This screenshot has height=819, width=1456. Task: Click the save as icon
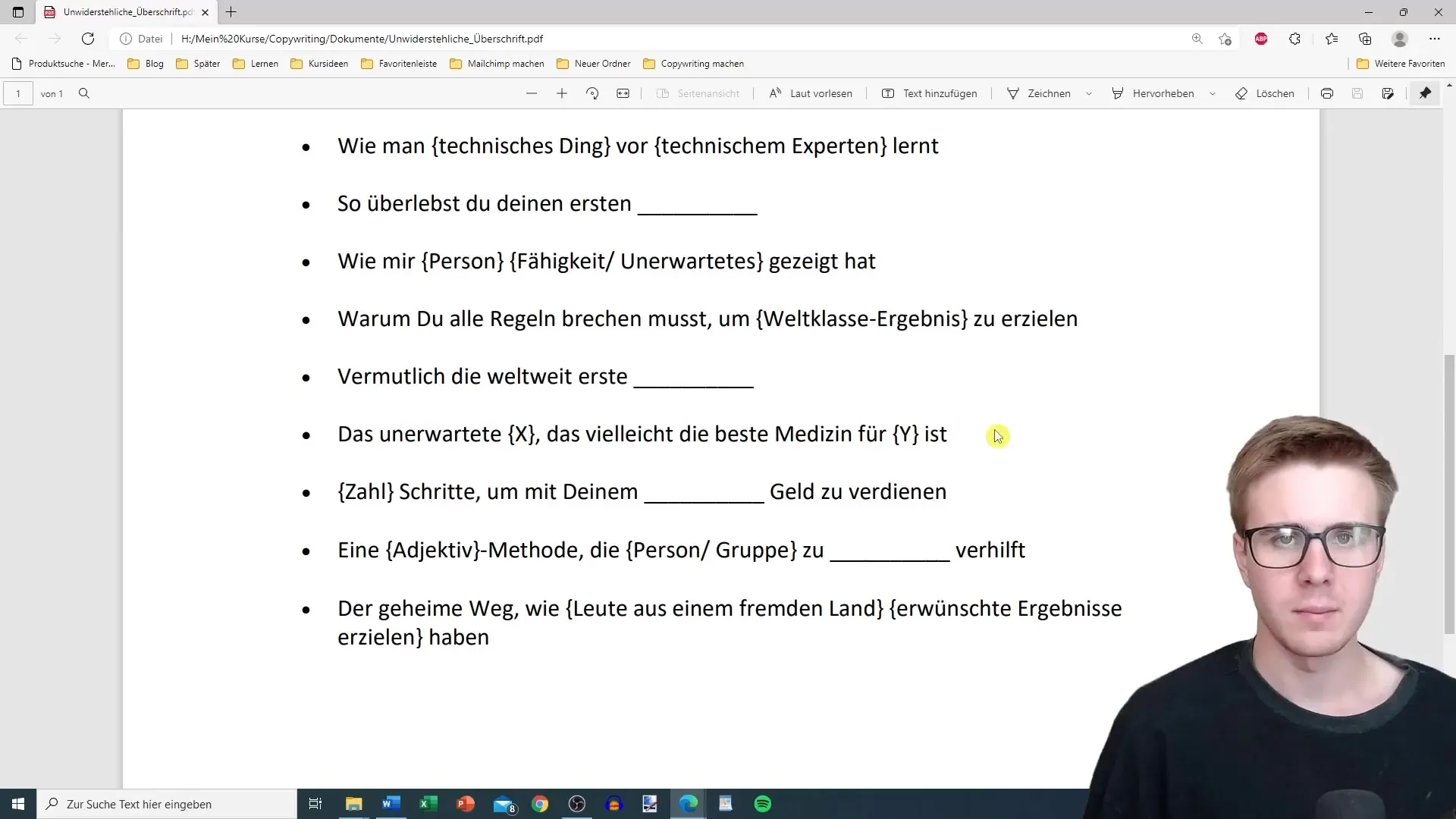(x=1388, y=93)
